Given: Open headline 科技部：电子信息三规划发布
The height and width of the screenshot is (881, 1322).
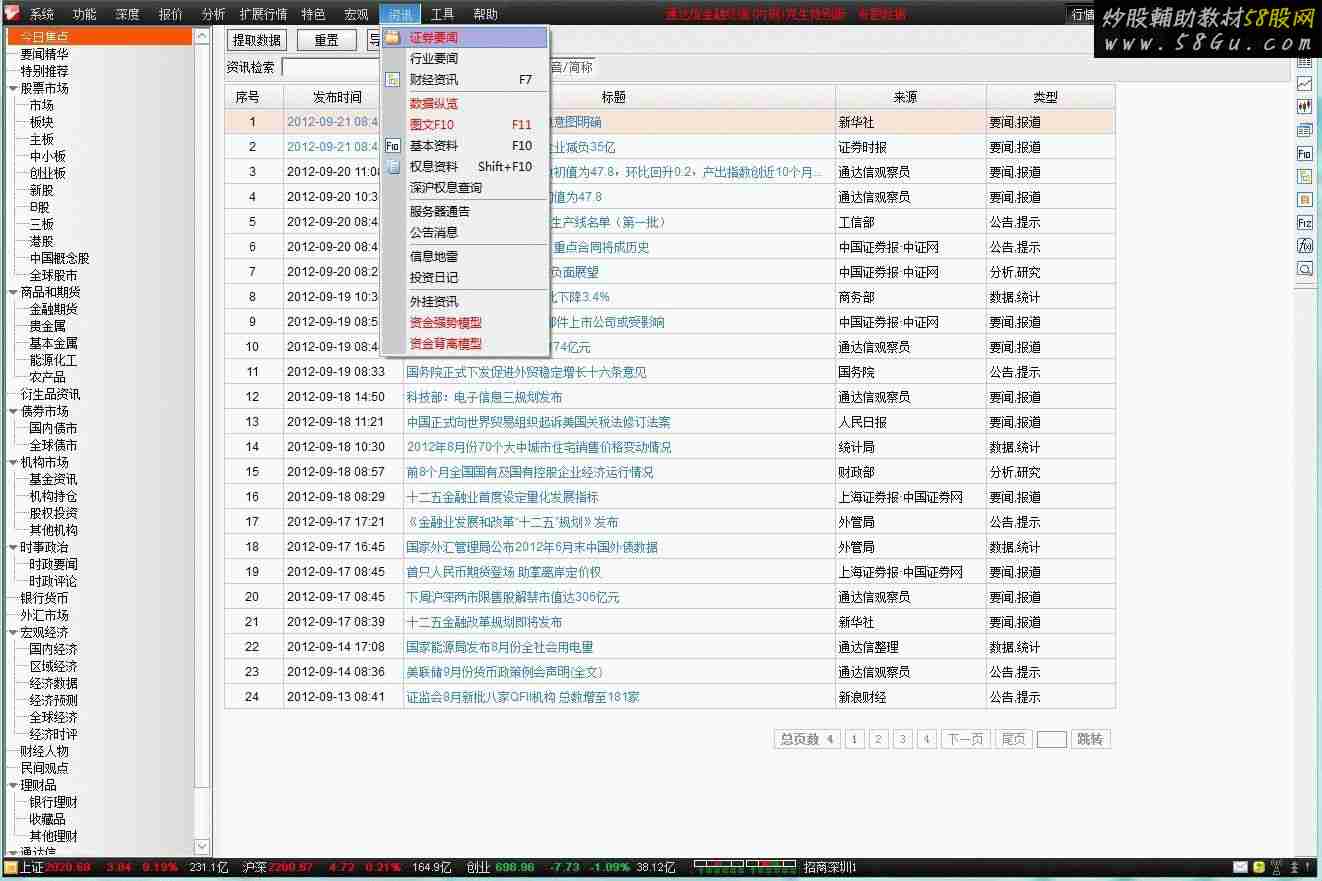Looking at the screenshot, I should click(x=484, y=397).
